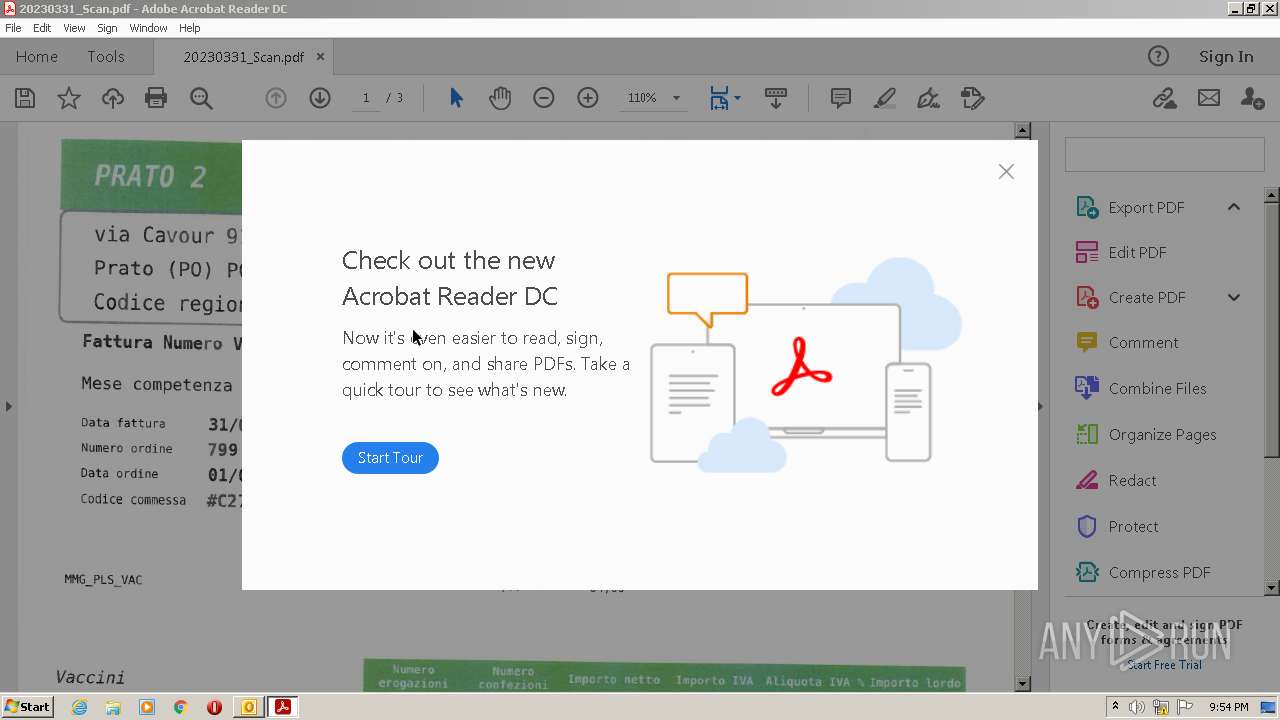Click the Start Free Trial link
Image resolution: width=1280 pixels, height=720 pixels.
click(1164, 665)
